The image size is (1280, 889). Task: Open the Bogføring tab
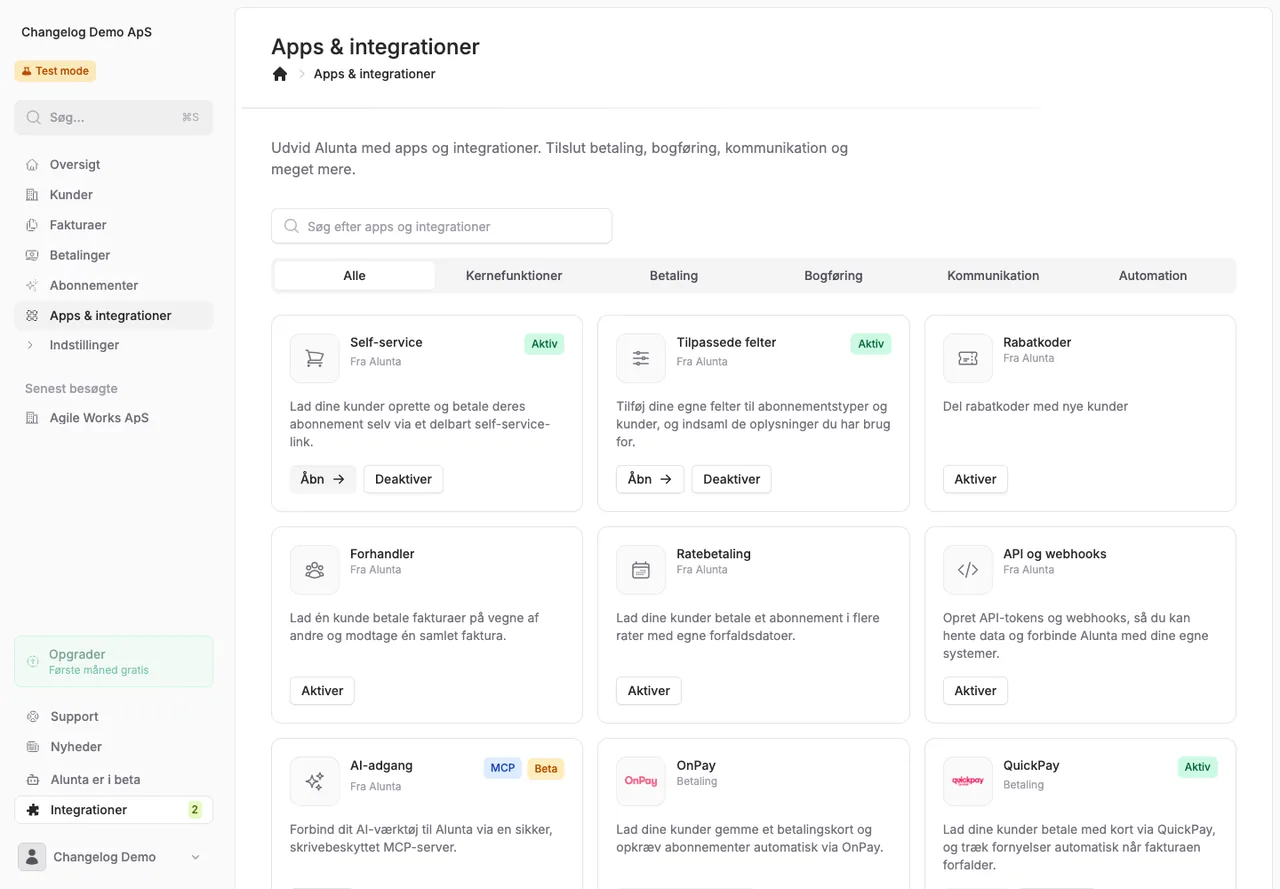834,276
